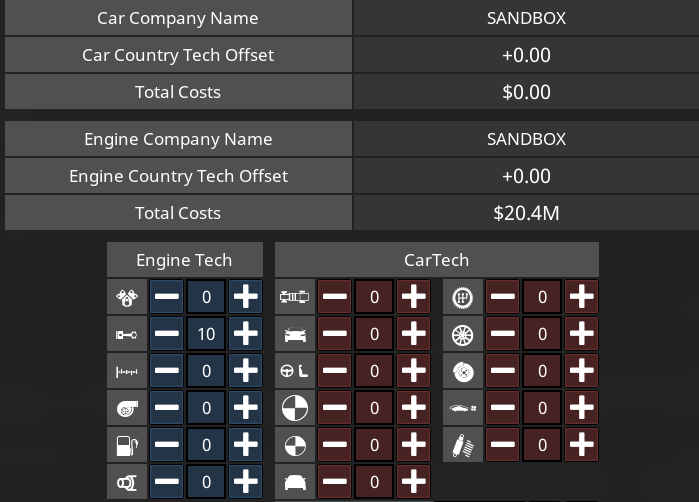Viewport: 699px width, 502px height.
Task: Click the gearbox shifter tech icon
Action: (x=463, y=297)
